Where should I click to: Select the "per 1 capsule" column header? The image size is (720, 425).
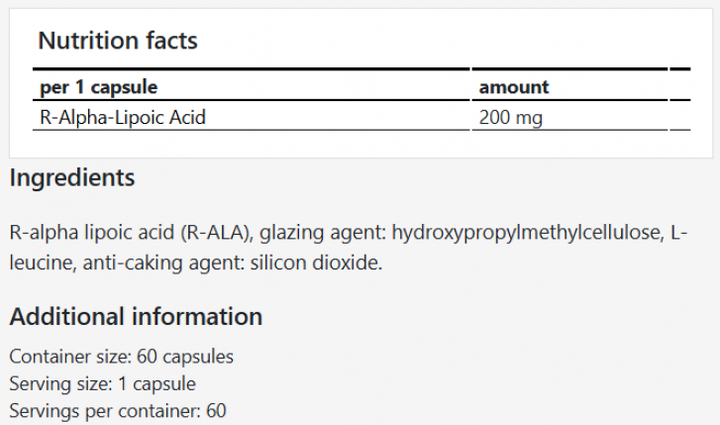[98, 87]
